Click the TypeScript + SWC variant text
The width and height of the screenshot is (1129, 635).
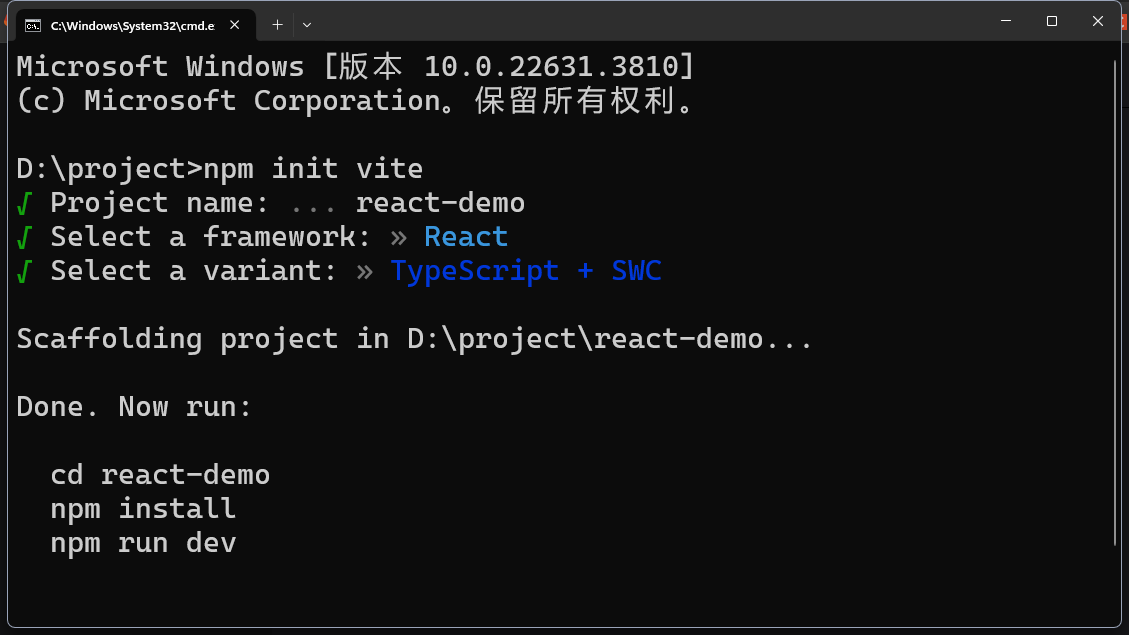[x=525, y=271]
